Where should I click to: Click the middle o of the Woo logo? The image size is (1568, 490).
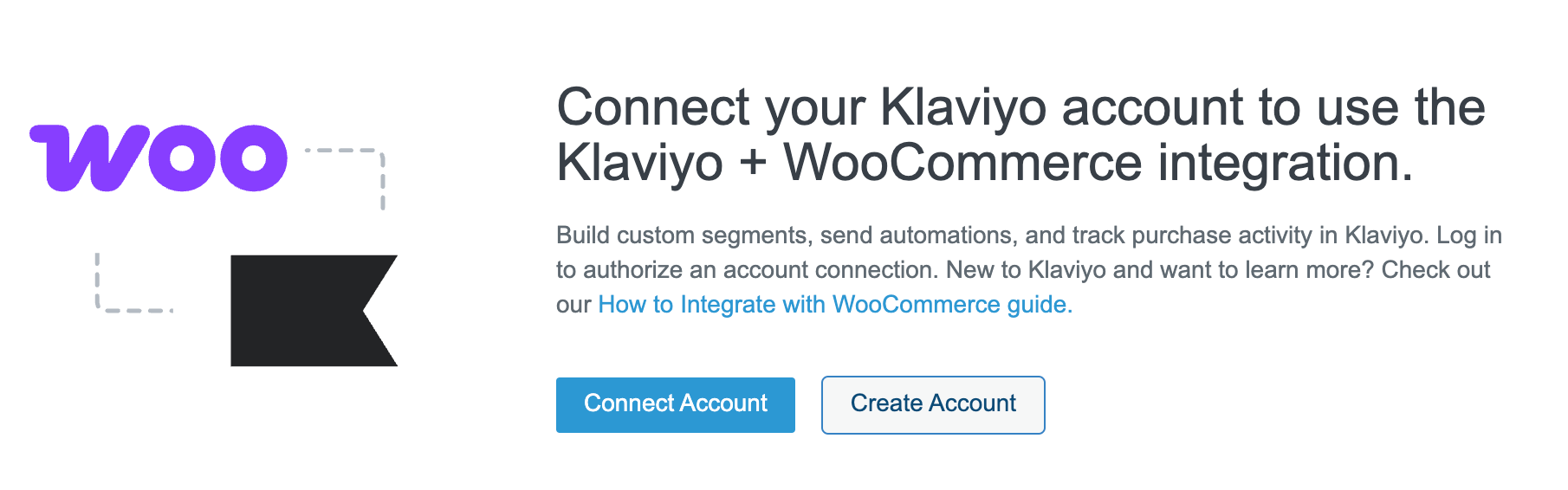click(x=184, y=158)
